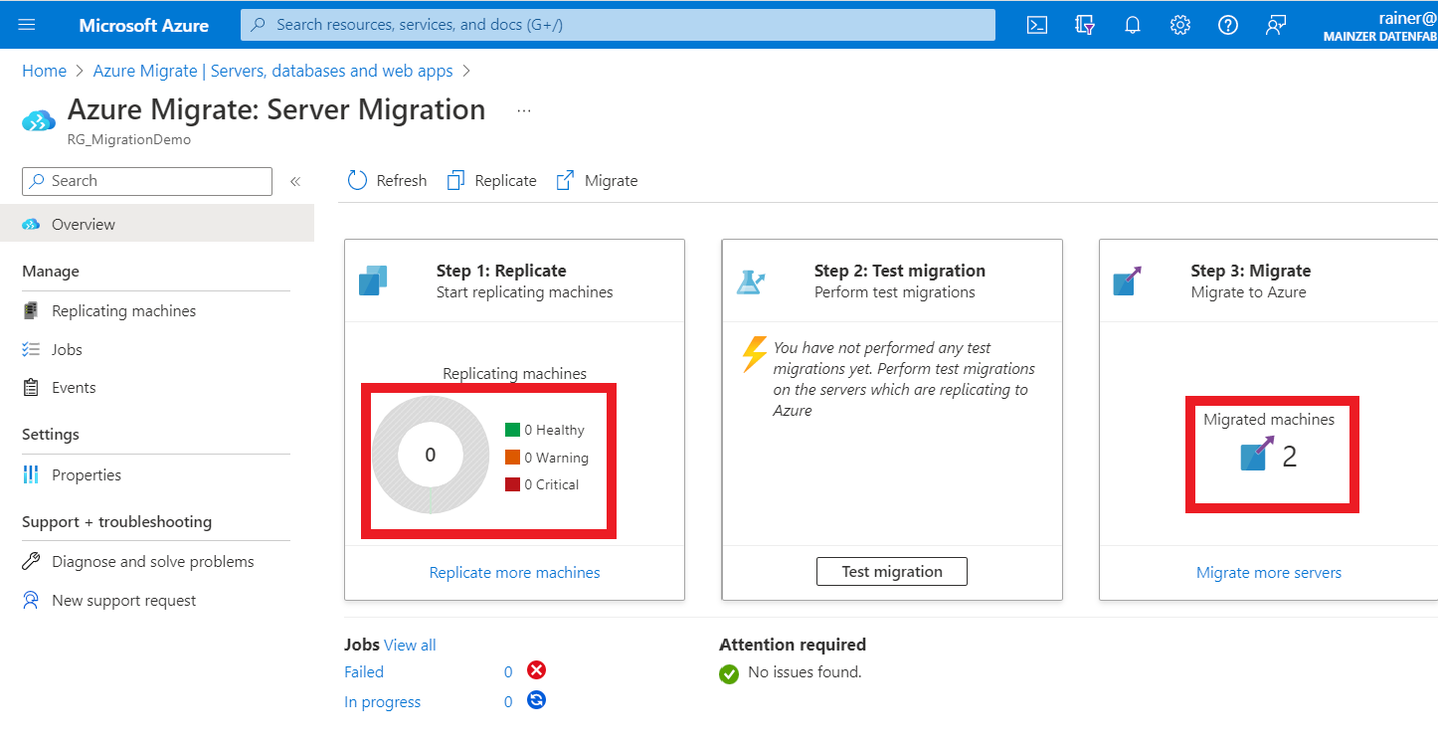Image resolution: width=1438 pixels, height=746 pixels.
Task: Click the Migrate icon in the toolbar
Action: [x=565, y=180]
